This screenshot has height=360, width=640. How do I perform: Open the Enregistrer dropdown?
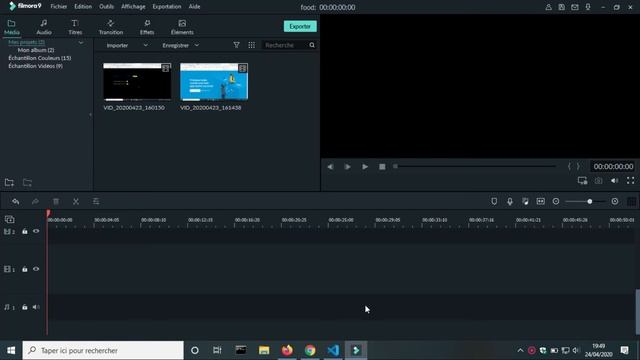[176, 45]
